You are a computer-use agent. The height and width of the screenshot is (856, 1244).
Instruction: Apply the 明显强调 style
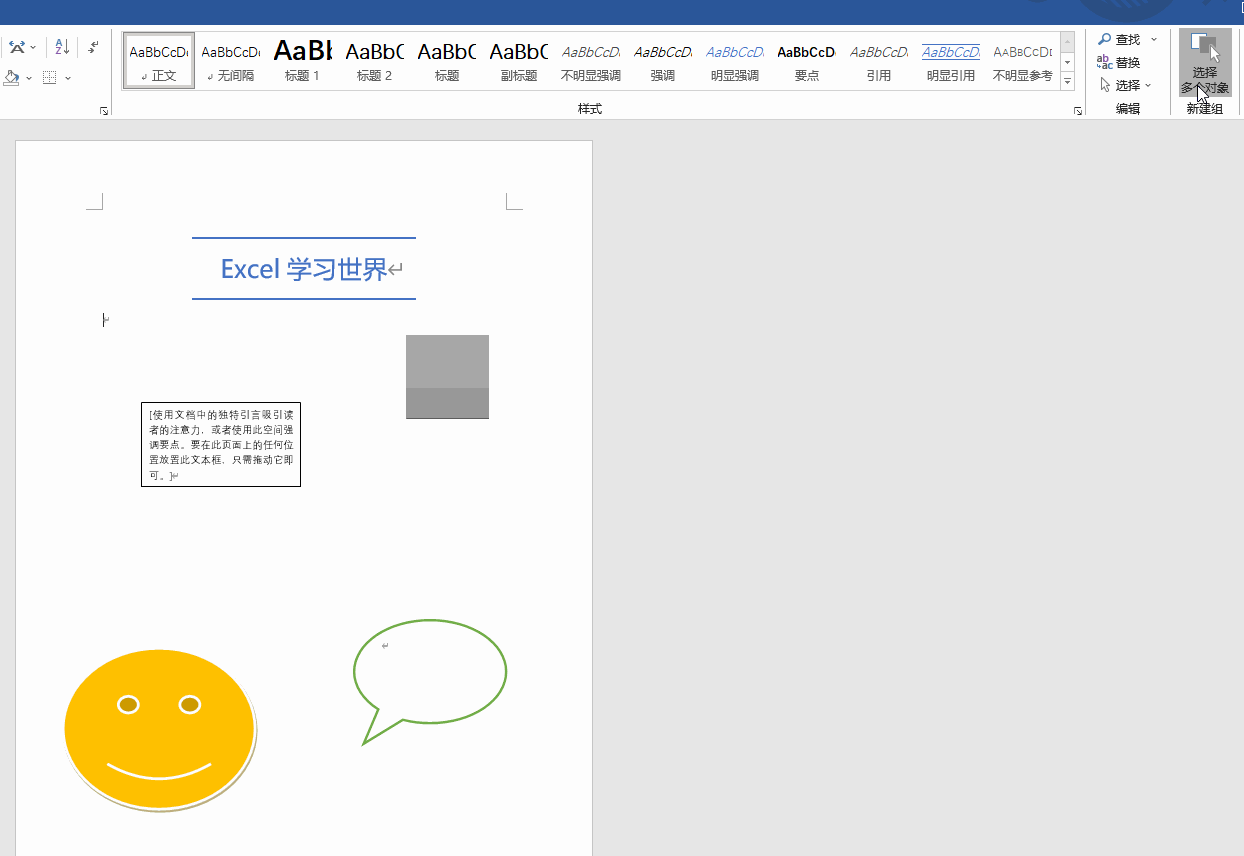click(735, 60)
